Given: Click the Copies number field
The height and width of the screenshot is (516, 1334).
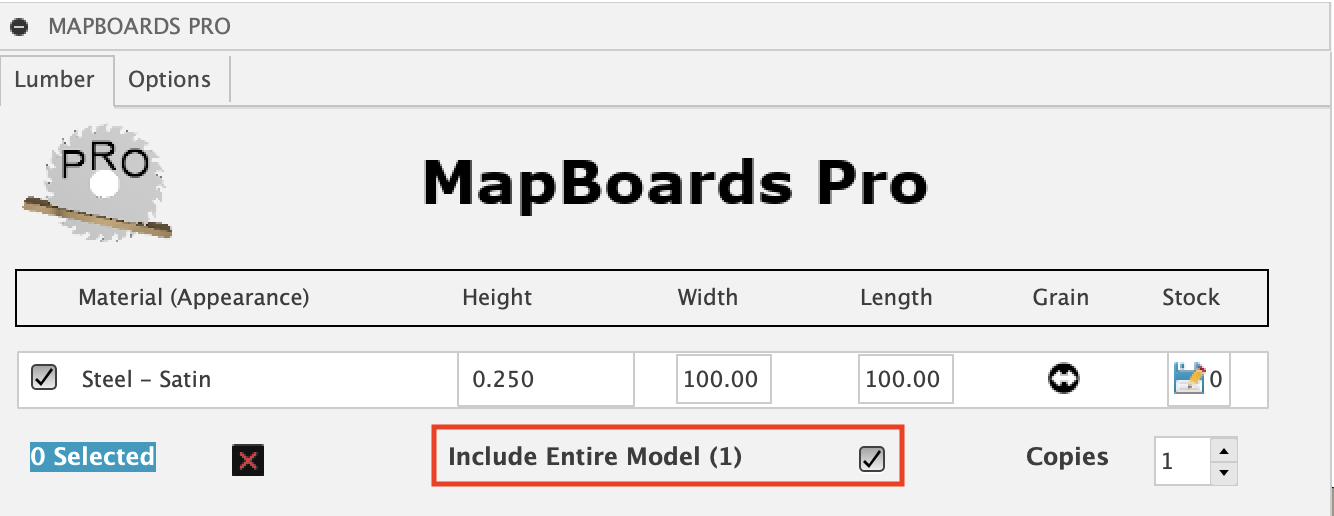Looking at the screenshot, I should 1181,462.
